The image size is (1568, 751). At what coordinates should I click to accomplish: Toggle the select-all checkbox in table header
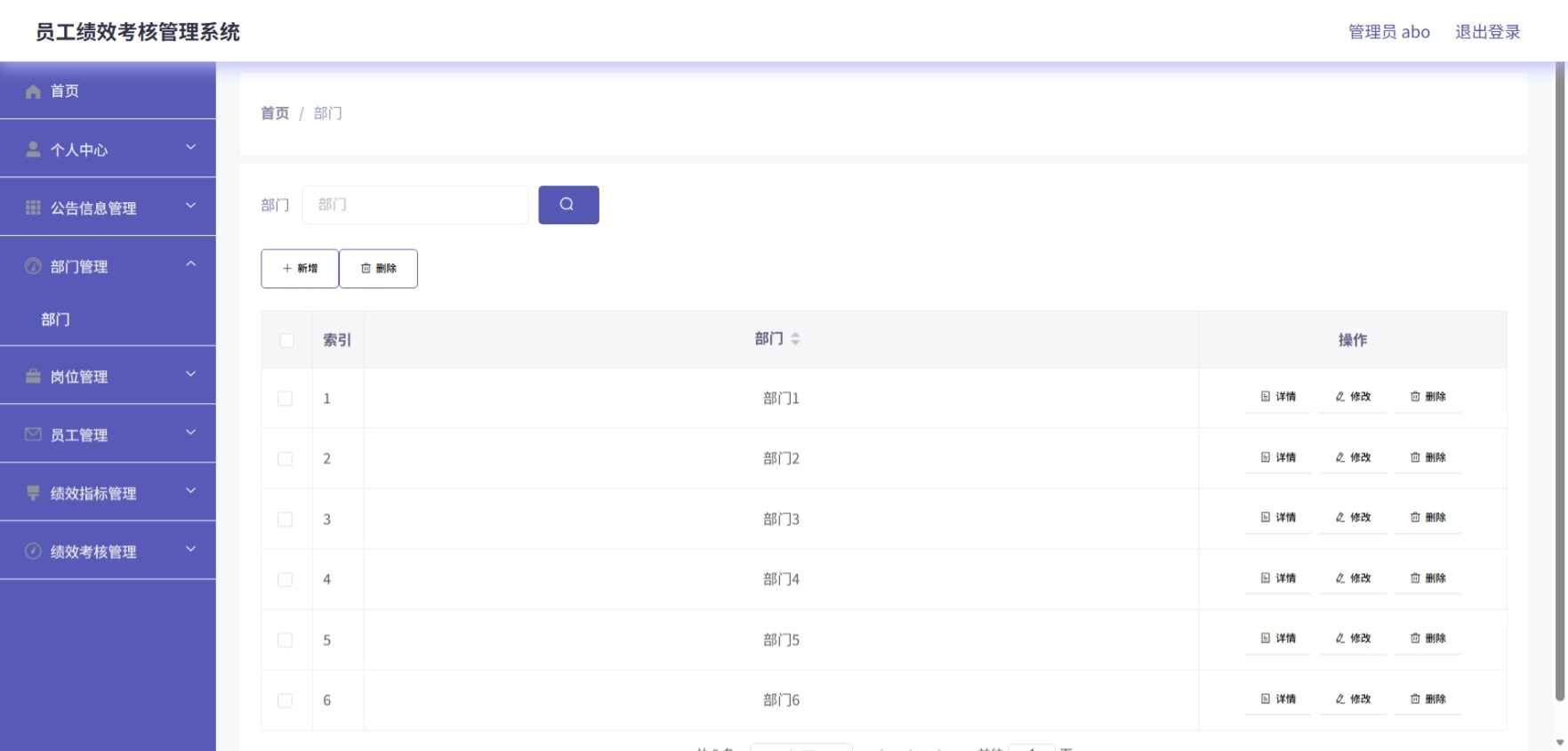click(x=286, y=340)
